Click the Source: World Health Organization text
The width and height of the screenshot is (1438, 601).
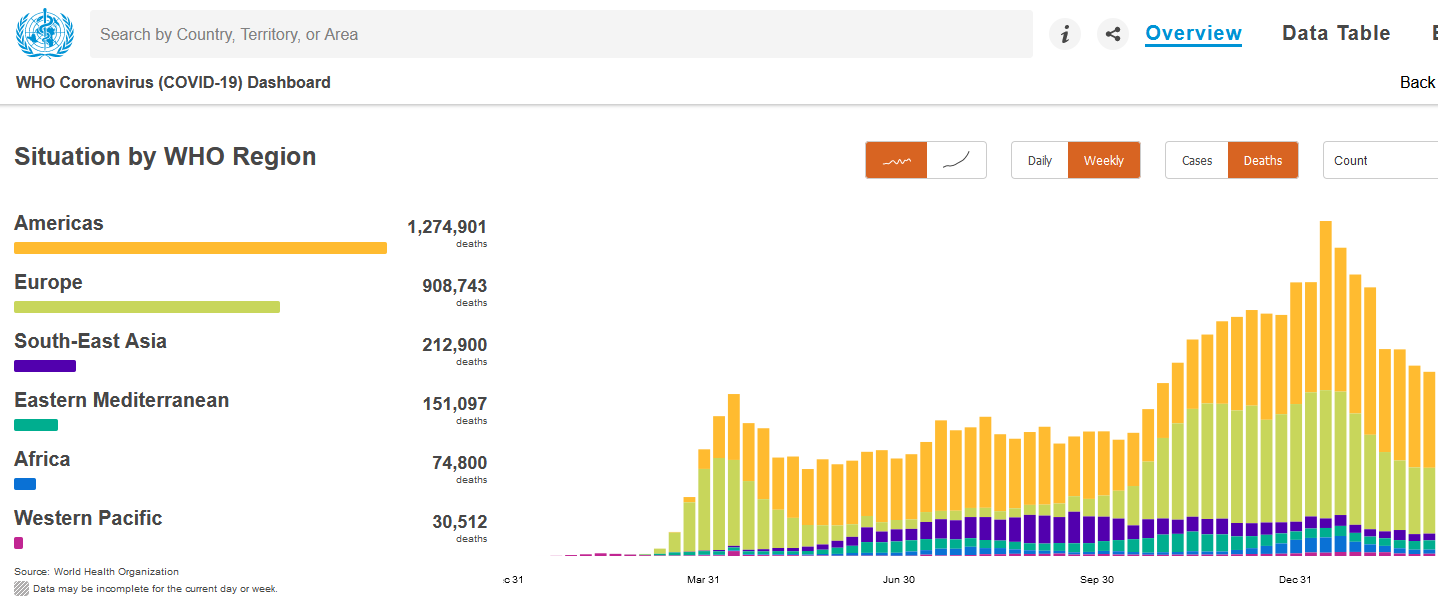pyautogui.click(x=96, y=572)
